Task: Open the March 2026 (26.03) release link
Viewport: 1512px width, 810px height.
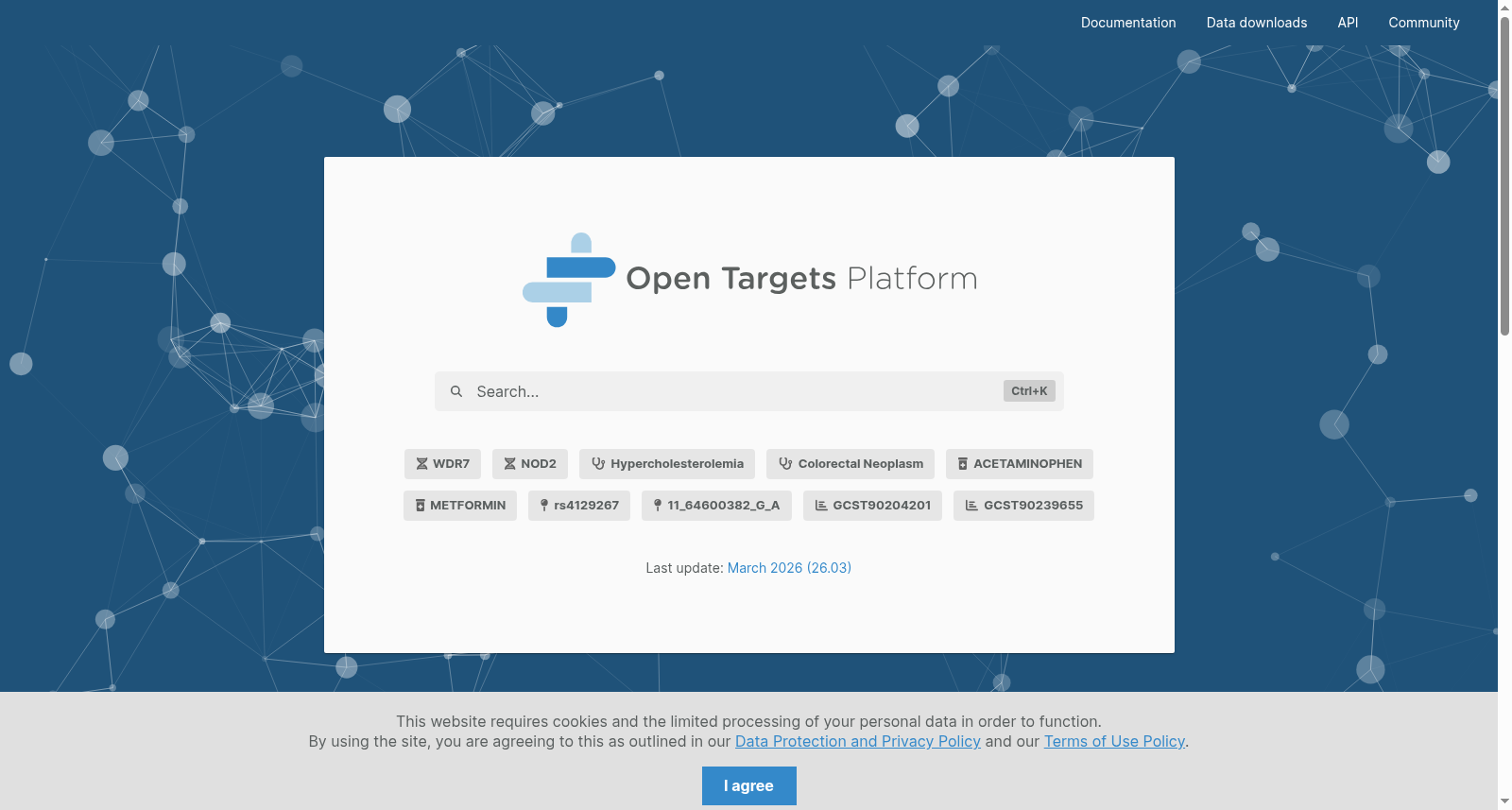Action: pyautogui.click(x=789, y=568)
